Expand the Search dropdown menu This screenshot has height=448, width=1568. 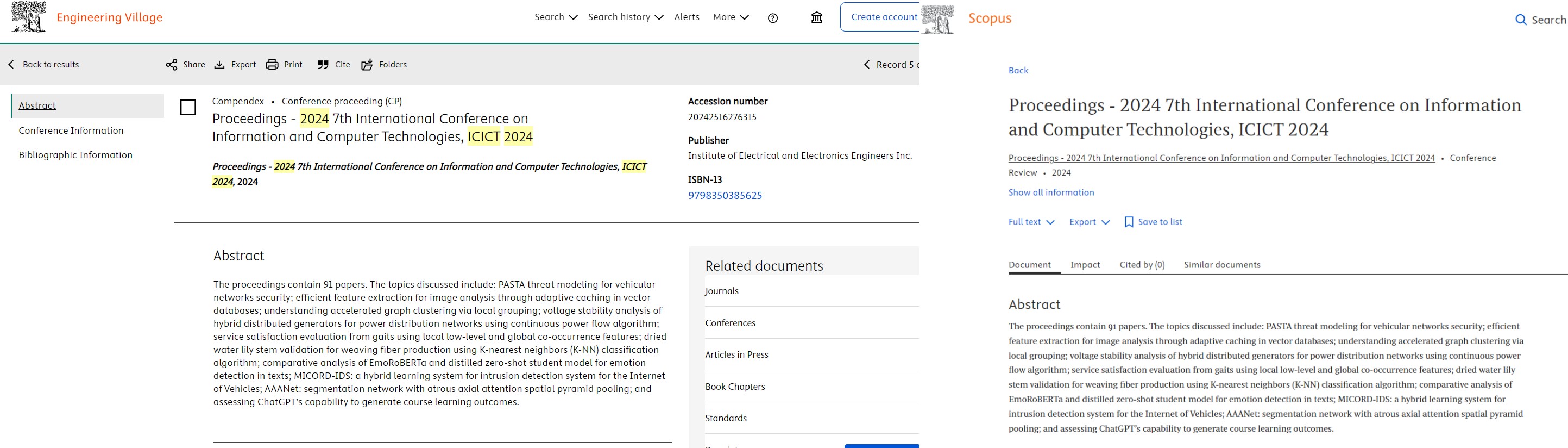point(556,17)
